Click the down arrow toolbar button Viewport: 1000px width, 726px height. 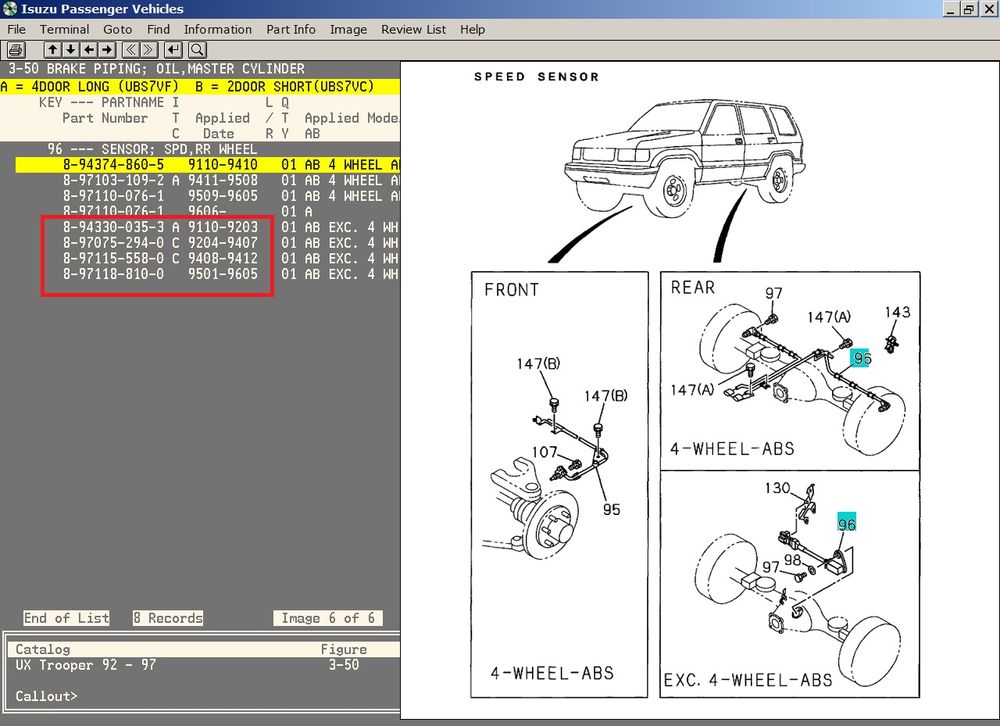pyautogui.click(x=71, y=50)
